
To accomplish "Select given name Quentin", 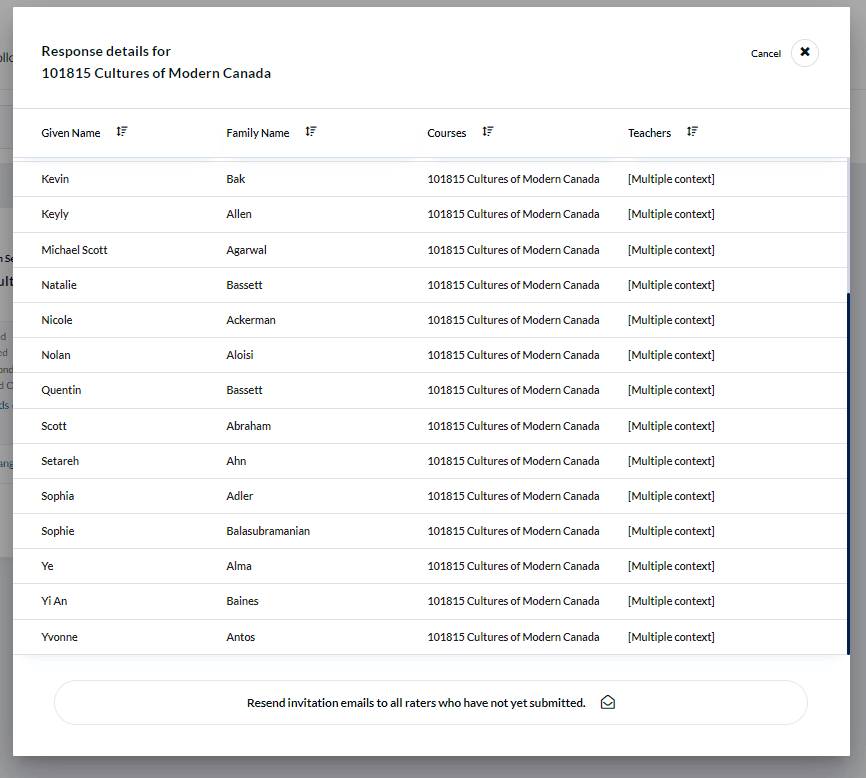I will (x=61, y=390).
